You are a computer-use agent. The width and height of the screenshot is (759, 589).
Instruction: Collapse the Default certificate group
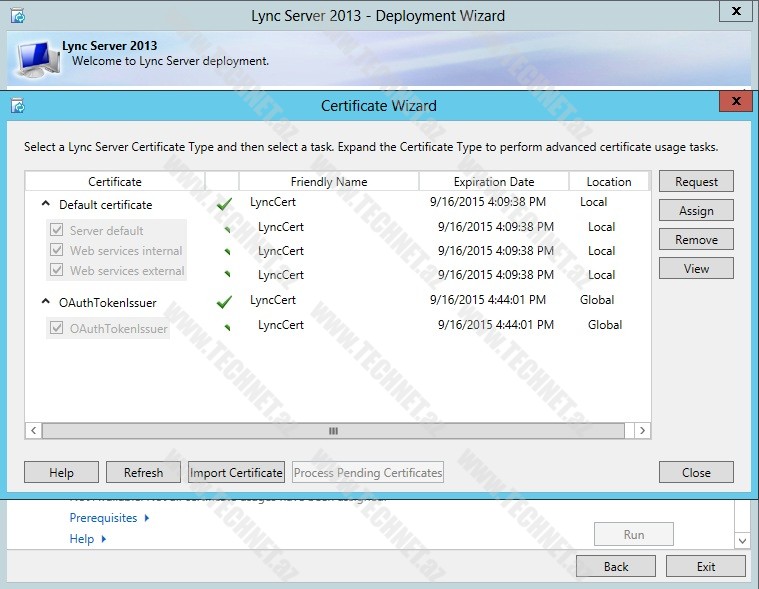pyautogui.click(x=46, y=204)
